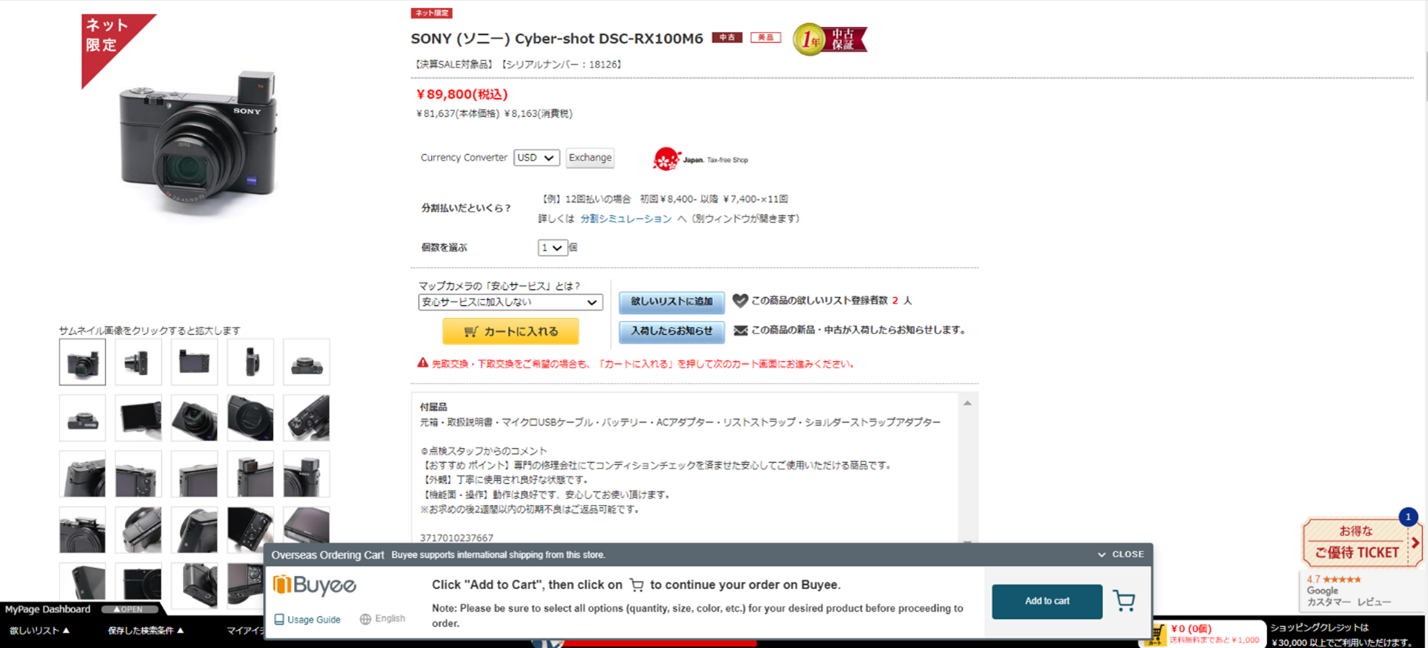The image size is (1428, 648).
Task: Click the product title SONY Cyber-shot DSC-RX100M6
Action: click(557, 39)
